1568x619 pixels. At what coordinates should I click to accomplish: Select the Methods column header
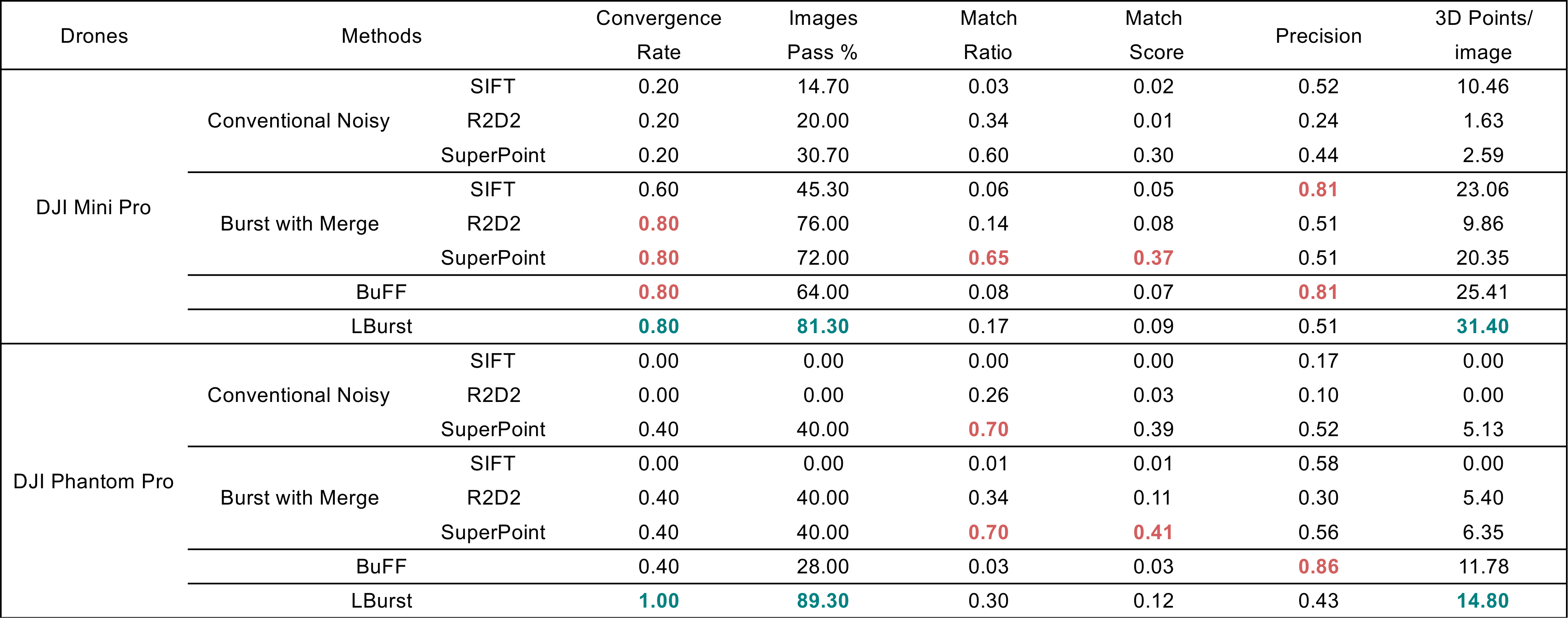(x=382, y=36)
